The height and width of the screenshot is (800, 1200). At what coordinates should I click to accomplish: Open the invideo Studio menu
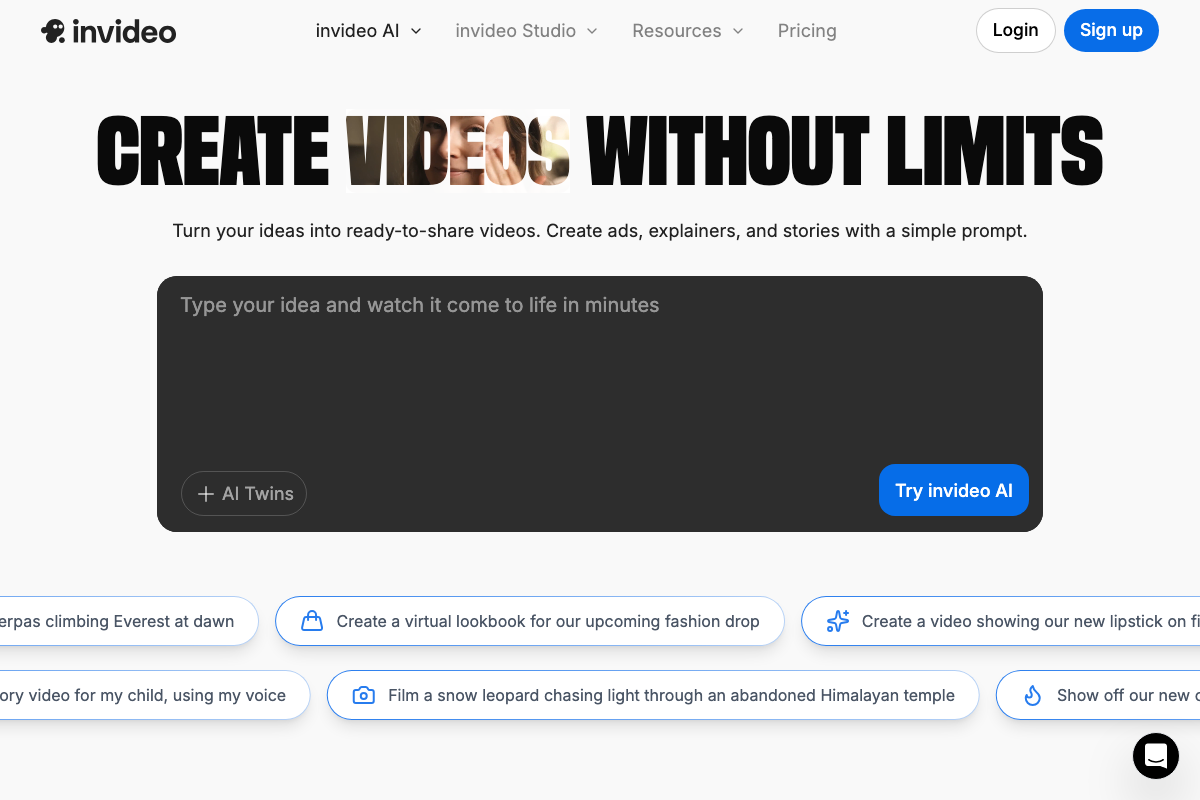pos(516,31)
